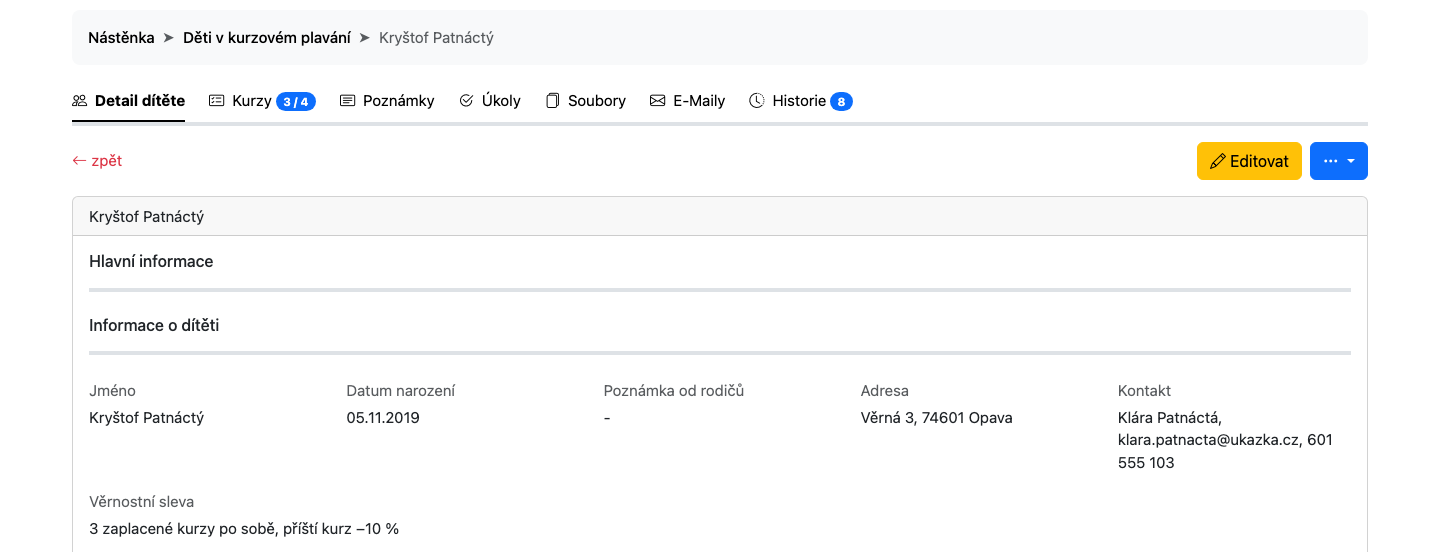The width and height of the screenshot is (1440, 552).
Task: Switch to the Kurzy tab
Action: click(x=262, y=101)
